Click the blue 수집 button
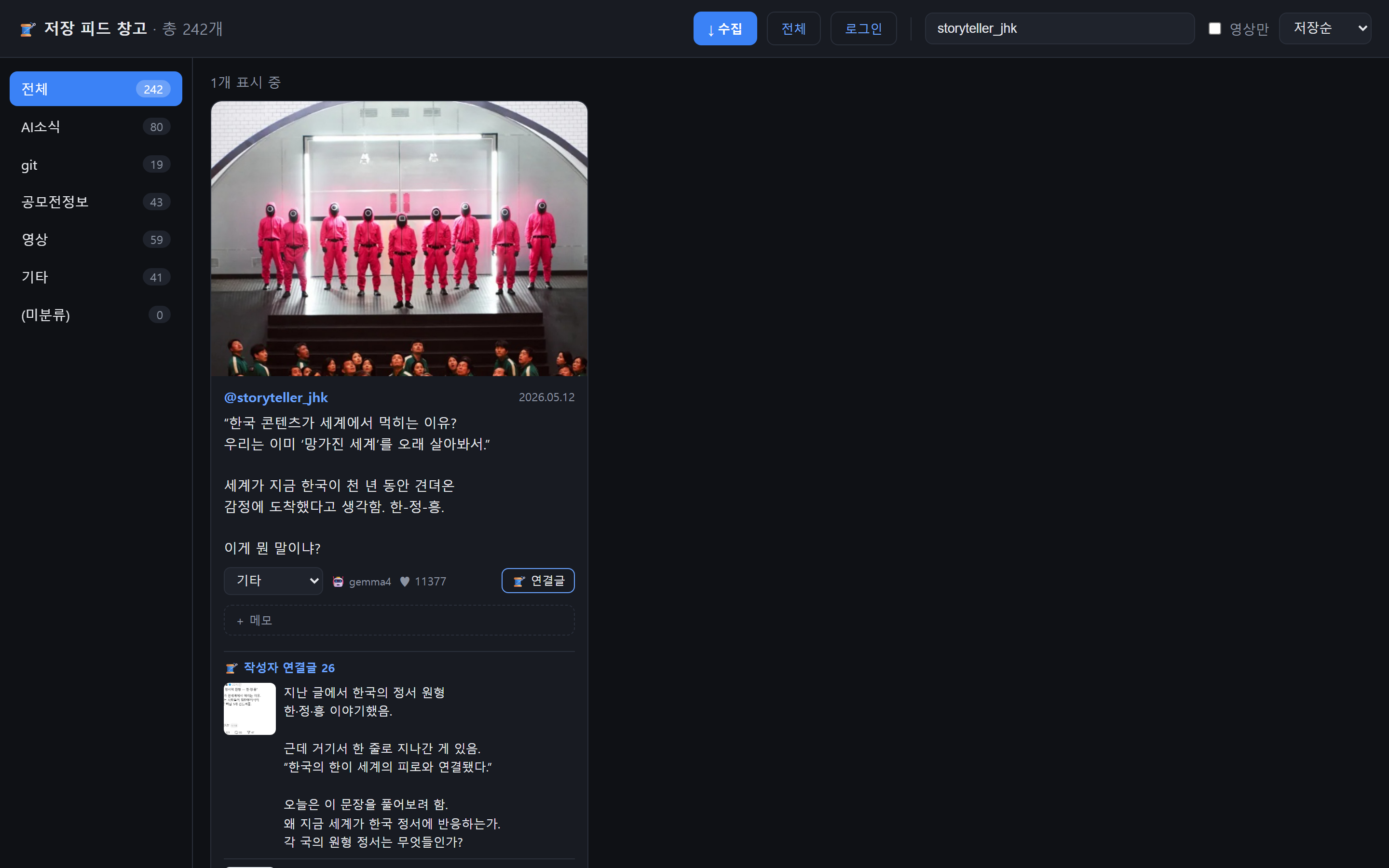The height and width of the screenshot is (868, 1389). pyautogui.click(x=725, y=29)
